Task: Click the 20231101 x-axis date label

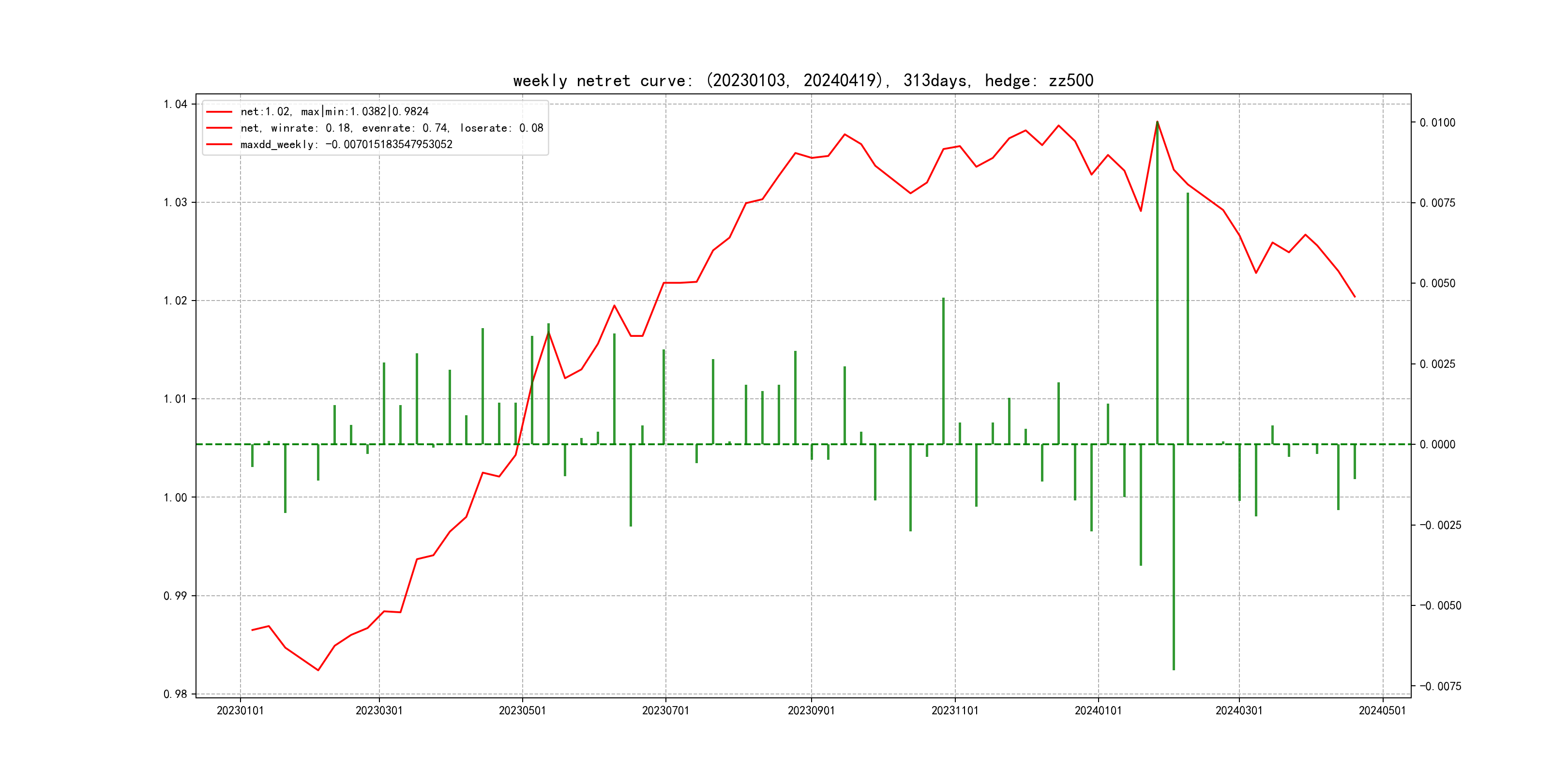Action: 954,710
